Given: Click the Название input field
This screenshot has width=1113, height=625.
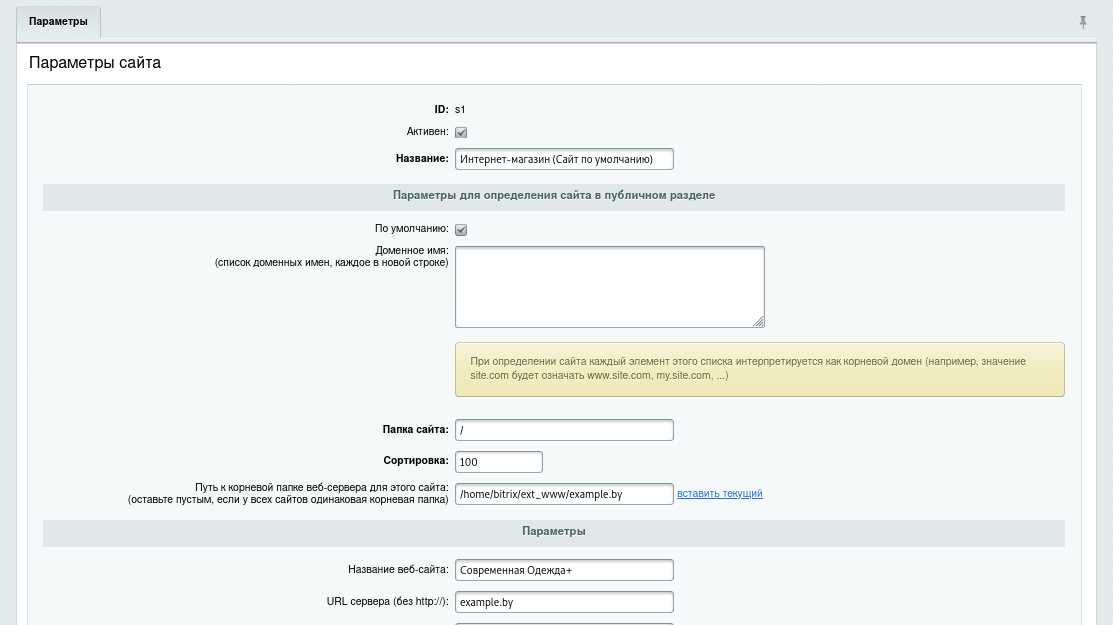Looking at the screenshot, I should 563,159.
